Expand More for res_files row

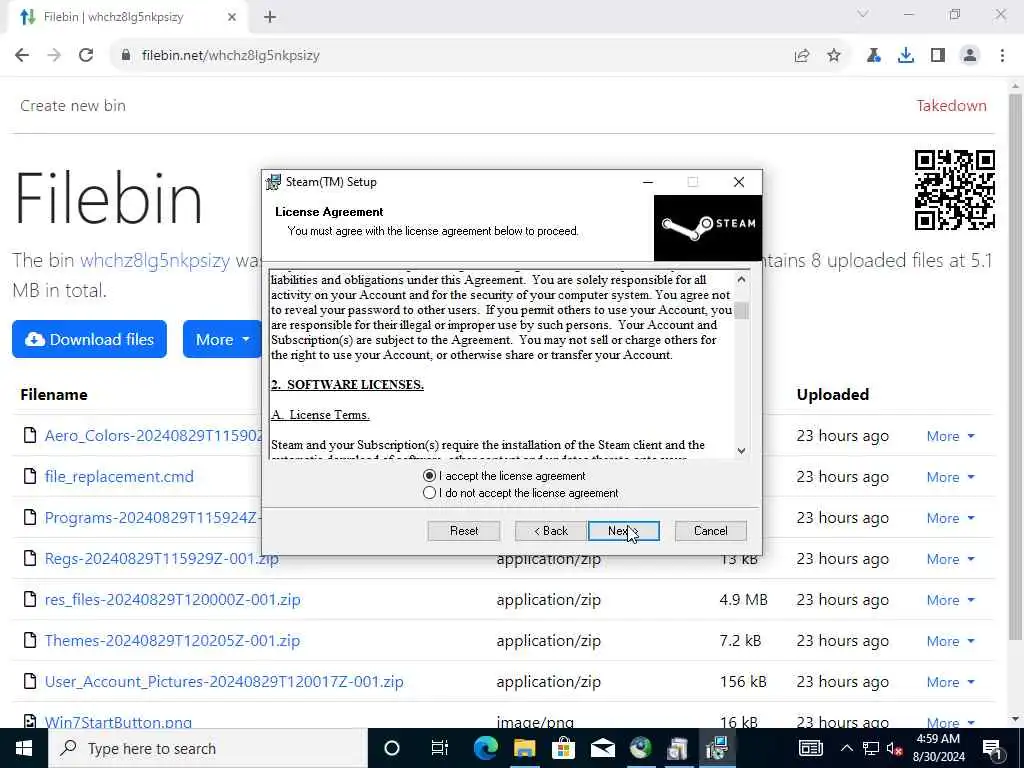pos(950,600)
